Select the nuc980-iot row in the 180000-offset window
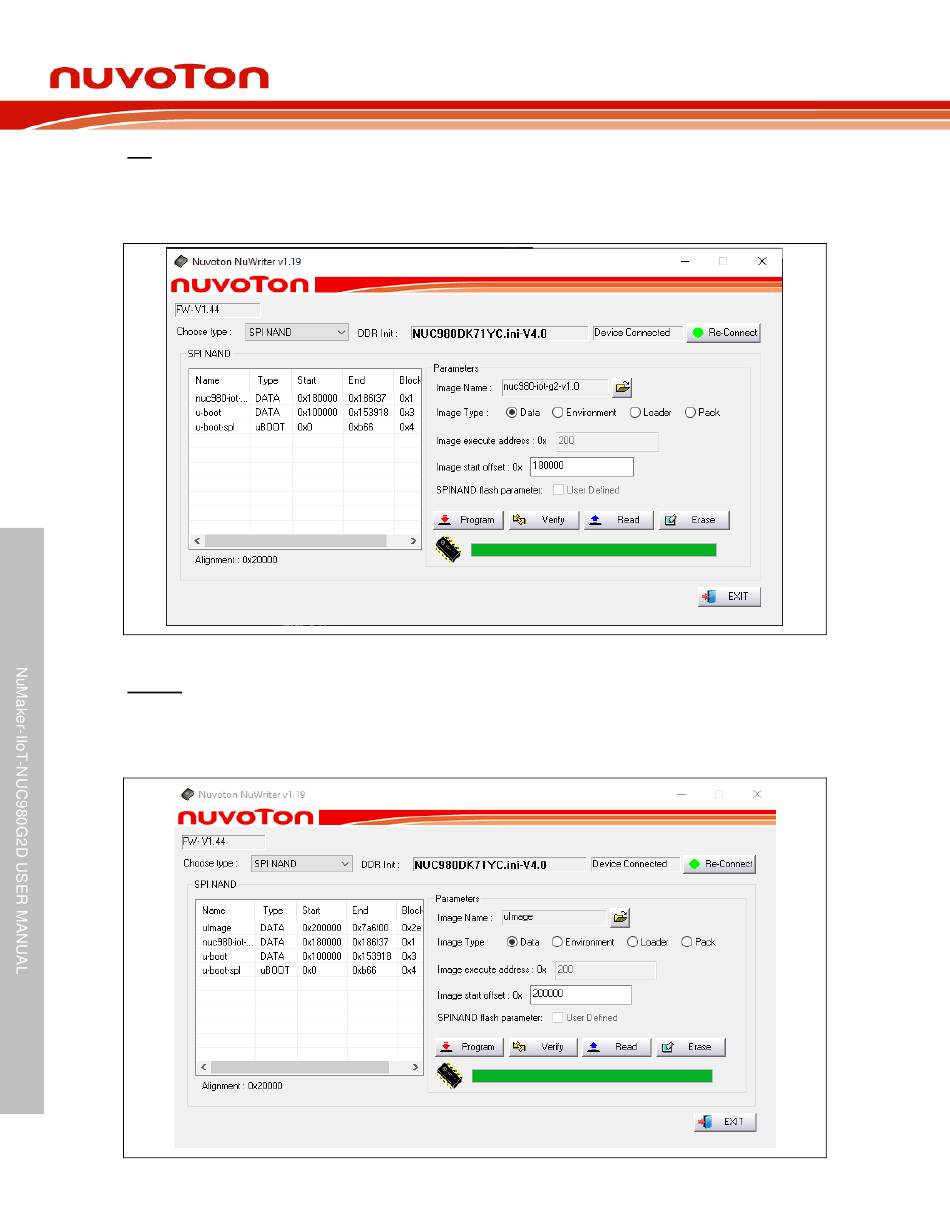This screenshot has width=950, height=1229. click(x=305, y=397)
